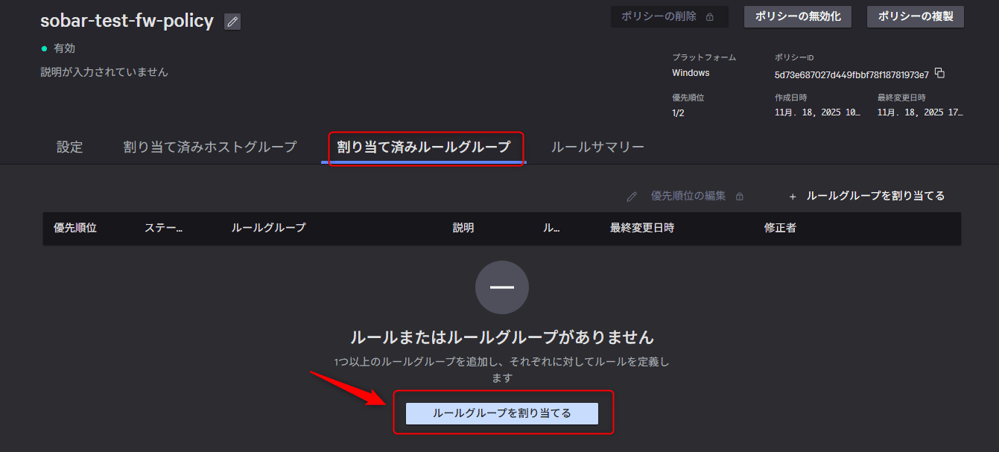Click the ポリシーの複製 button
Viewport: 999px width, 452px height.
(915, 17)
